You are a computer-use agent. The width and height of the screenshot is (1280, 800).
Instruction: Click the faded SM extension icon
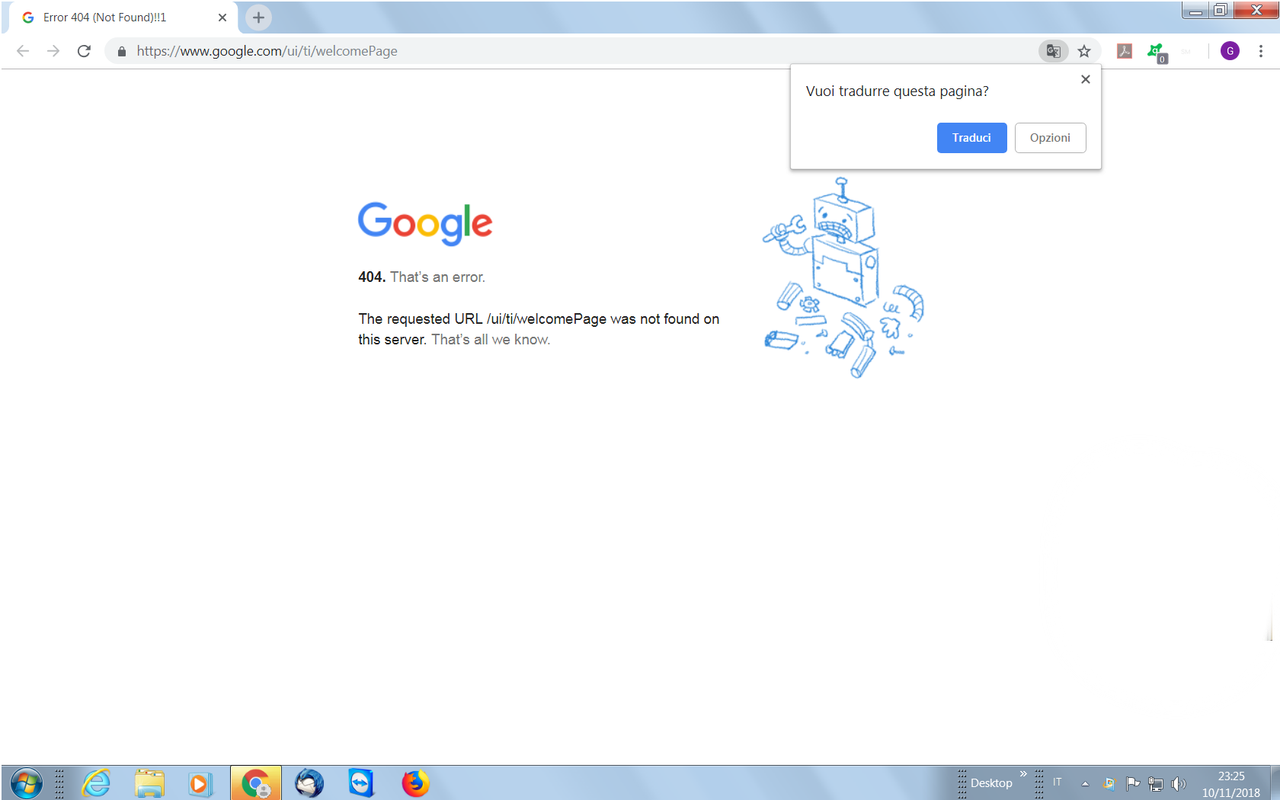1187,51
